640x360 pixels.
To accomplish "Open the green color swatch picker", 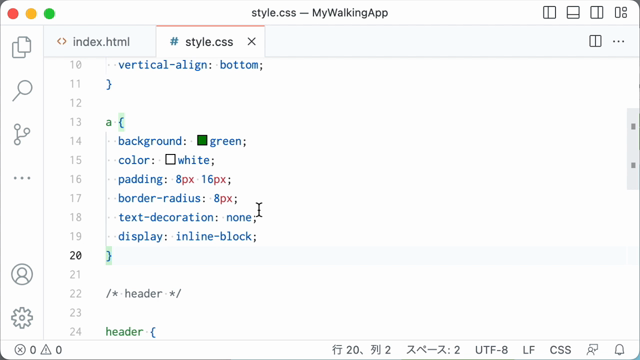I will click(202, 140).
